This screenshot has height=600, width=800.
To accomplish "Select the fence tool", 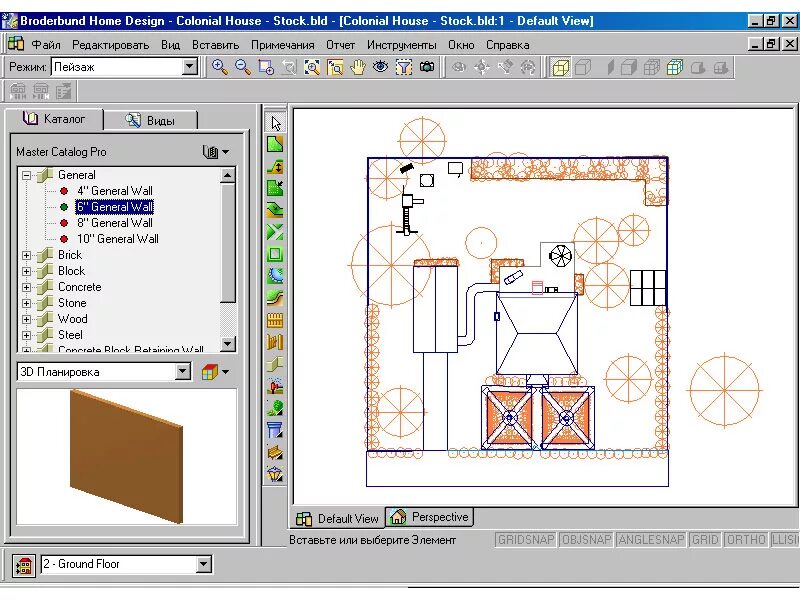I will coord(276,320).
